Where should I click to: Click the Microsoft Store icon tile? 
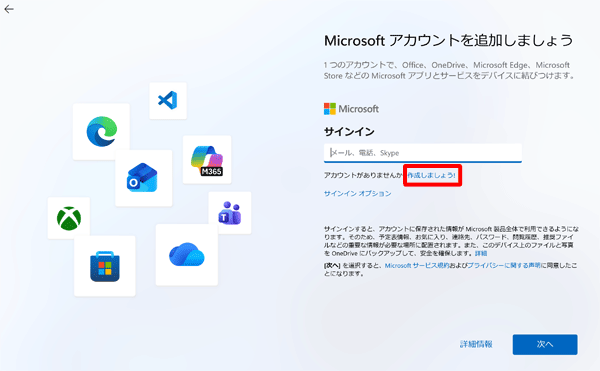105,266
